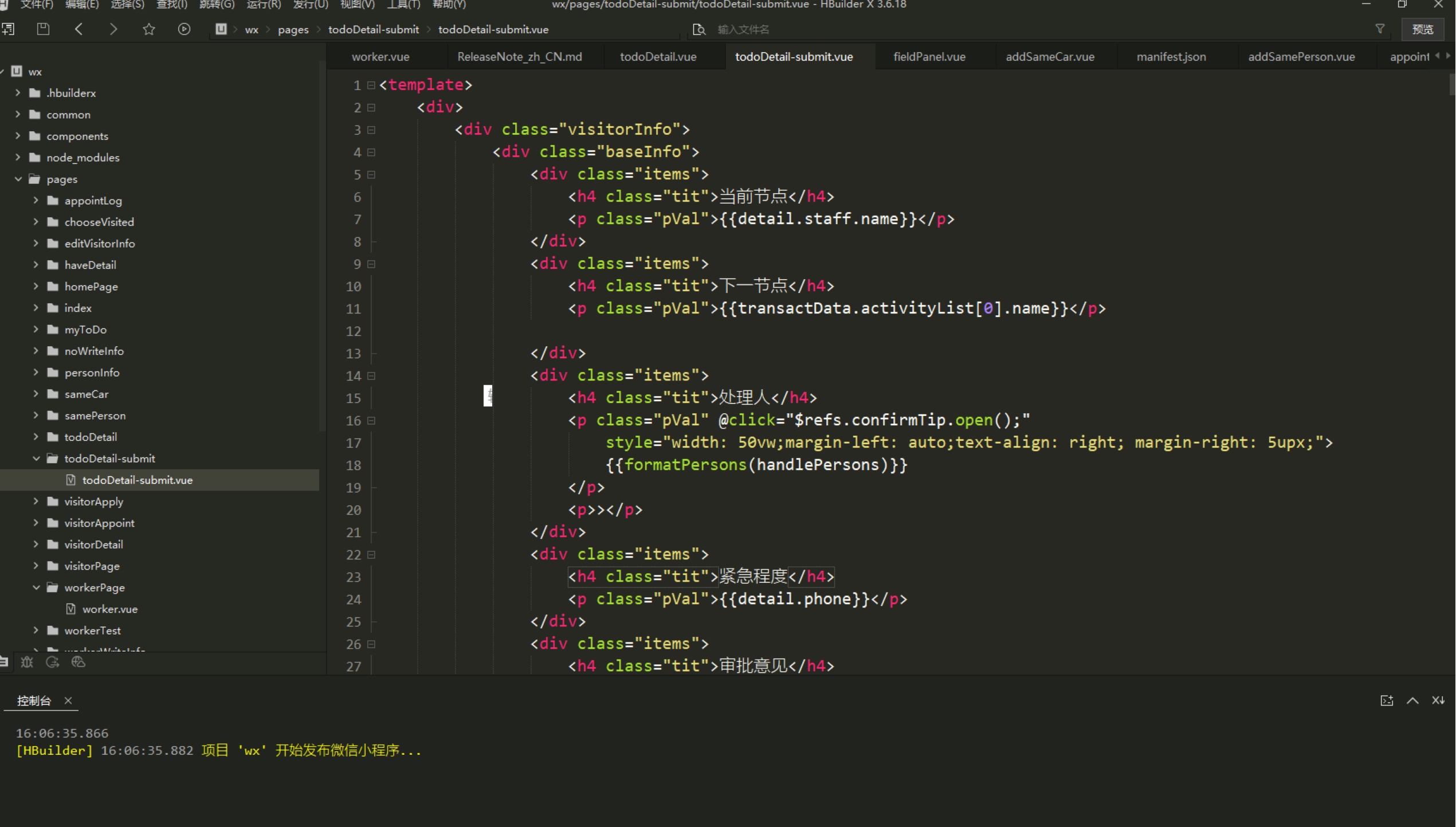The height and width of the screenshot is (827, 1456).
Task: Switch to the ReleaseNote_zh_CN.md tab
Action: click(x=520, y=56)
